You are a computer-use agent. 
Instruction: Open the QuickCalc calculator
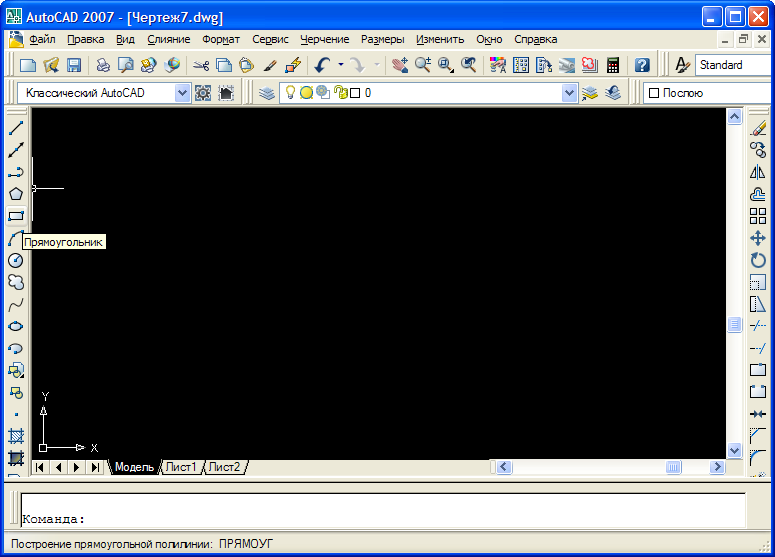[613, 65]
